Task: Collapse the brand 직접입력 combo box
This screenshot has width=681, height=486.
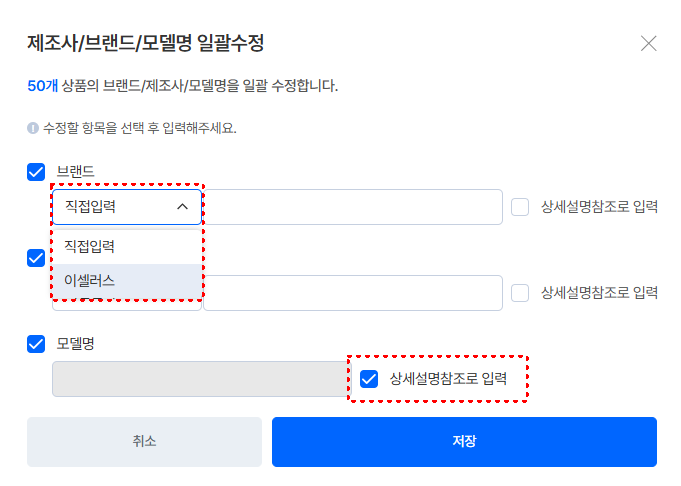Action: (x=125, y=207)
